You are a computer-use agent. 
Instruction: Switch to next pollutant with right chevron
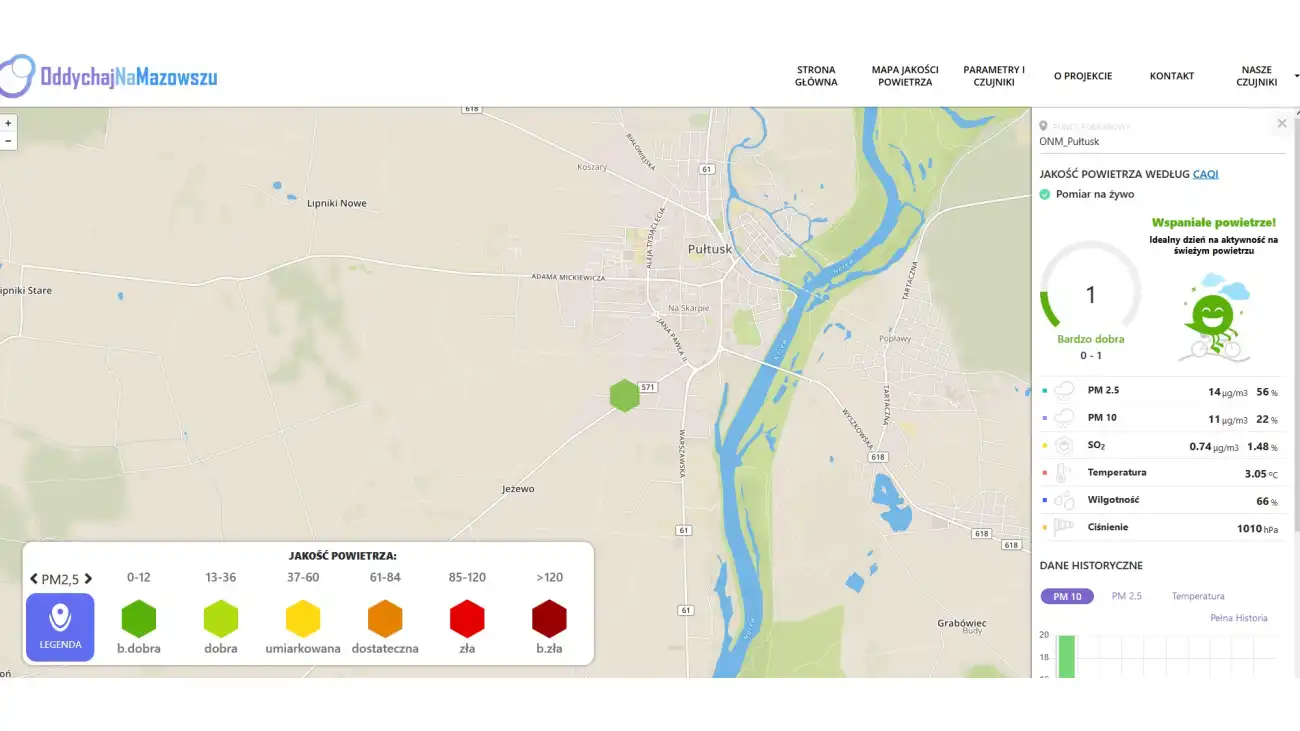coord(88,579)
